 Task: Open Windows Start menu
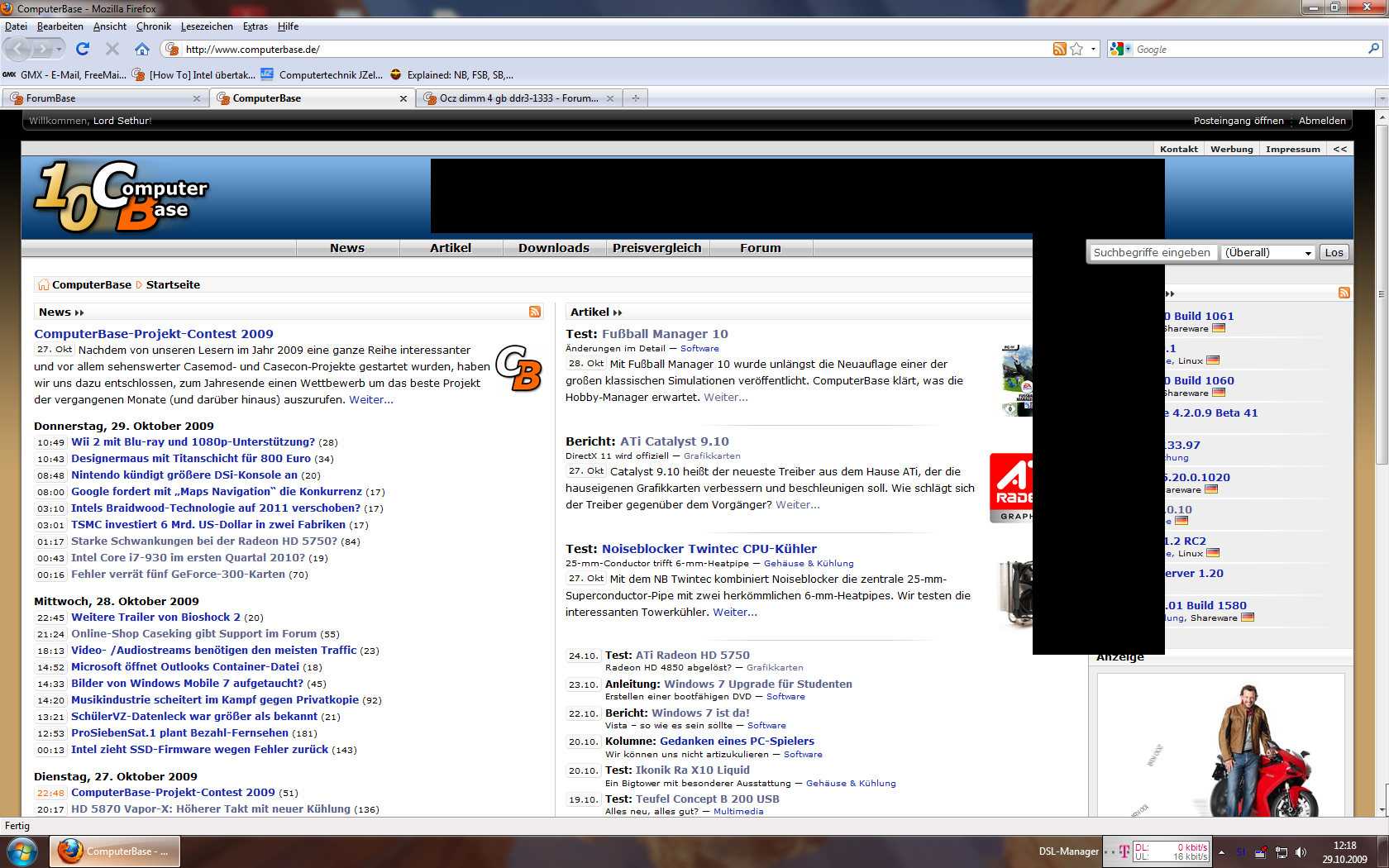pyautogui.click(x=21, y=851)
